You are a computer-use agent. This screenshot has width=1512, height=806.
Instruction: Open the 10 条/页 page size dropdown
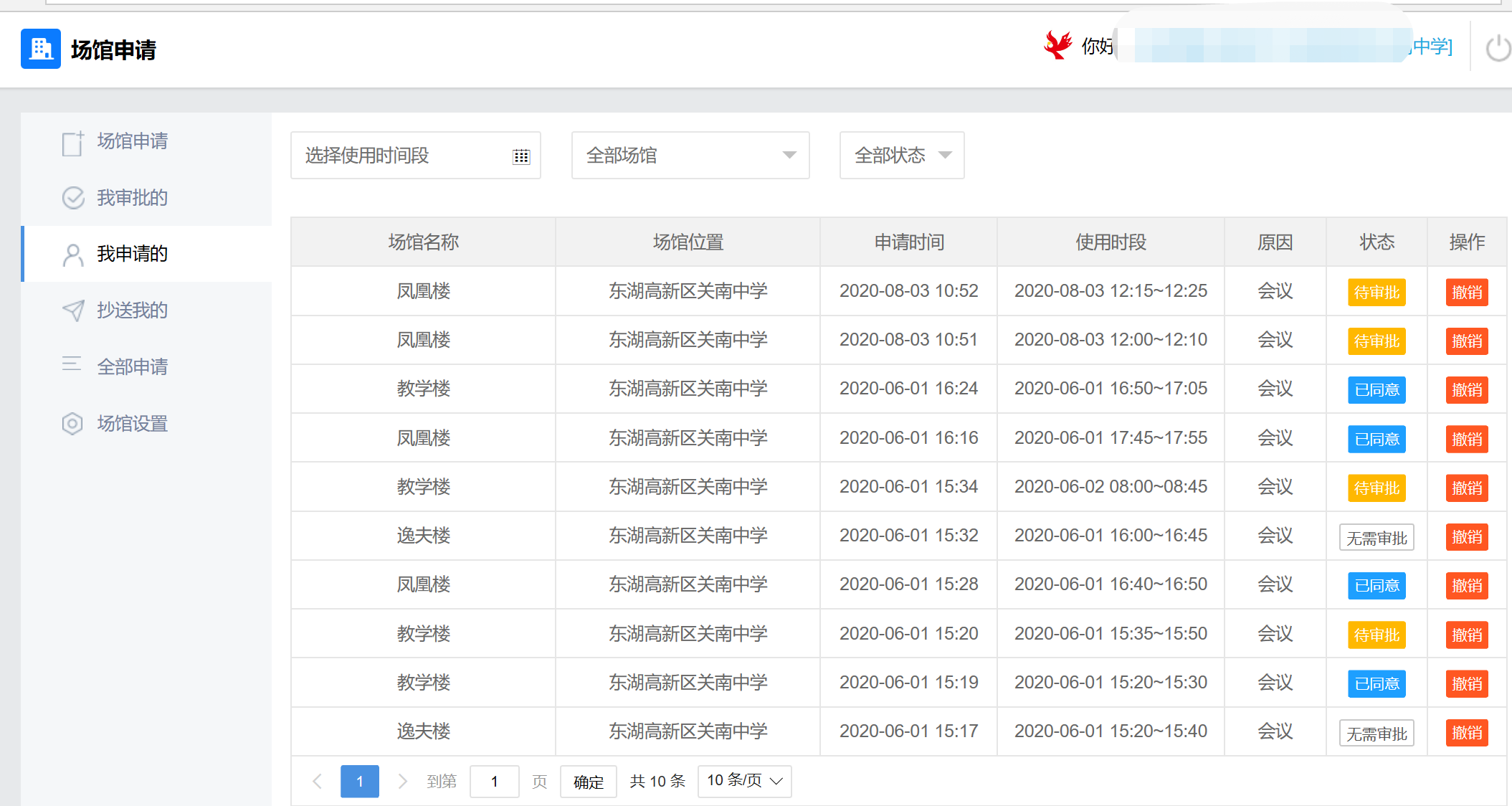click(744, 781)
